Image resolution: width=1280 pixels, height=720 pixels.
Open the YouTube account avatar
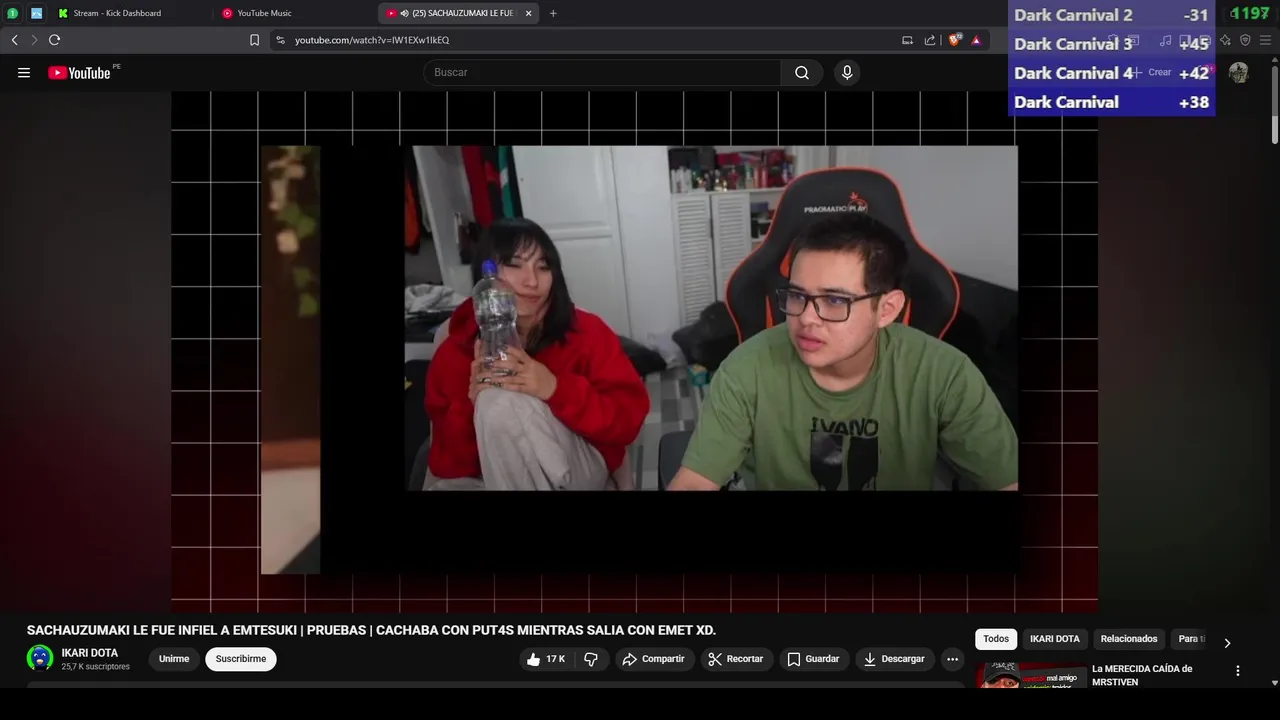1238,72
